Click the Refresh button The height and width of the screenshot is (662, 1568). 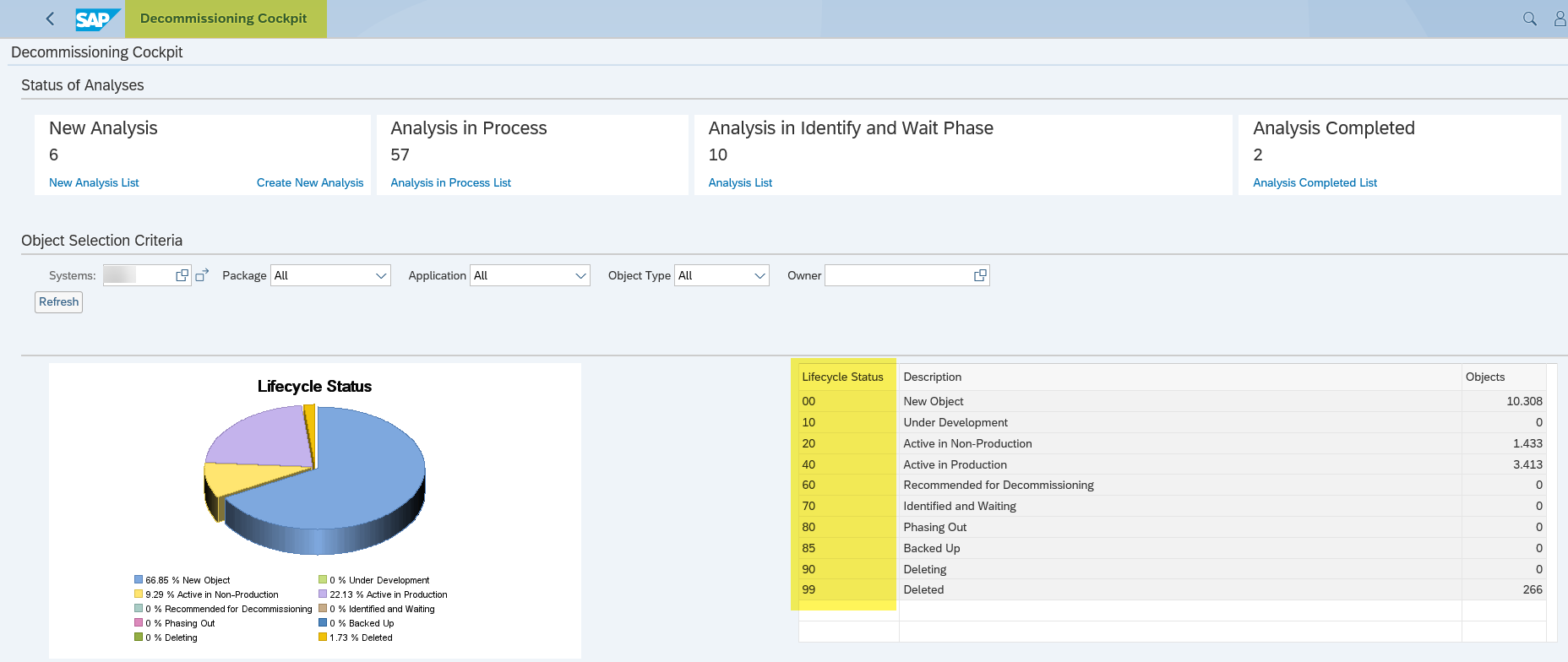pyautogui.click(x=58, y=301)
